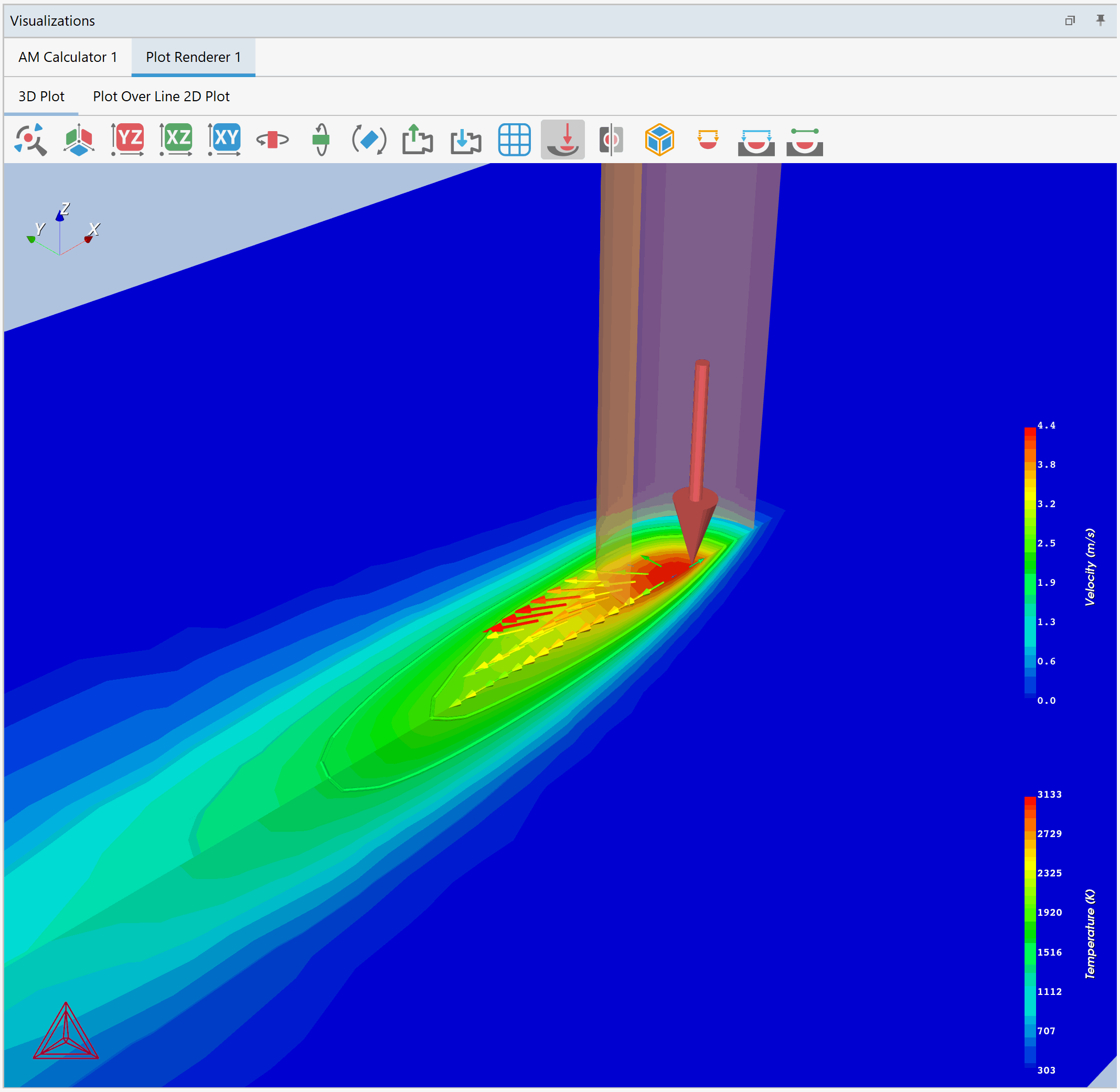Image resolution: width=1120 pixels, height=1092 pixels.
Task: Click the Temperature (K) legend label
Action: click(1090, 934)
